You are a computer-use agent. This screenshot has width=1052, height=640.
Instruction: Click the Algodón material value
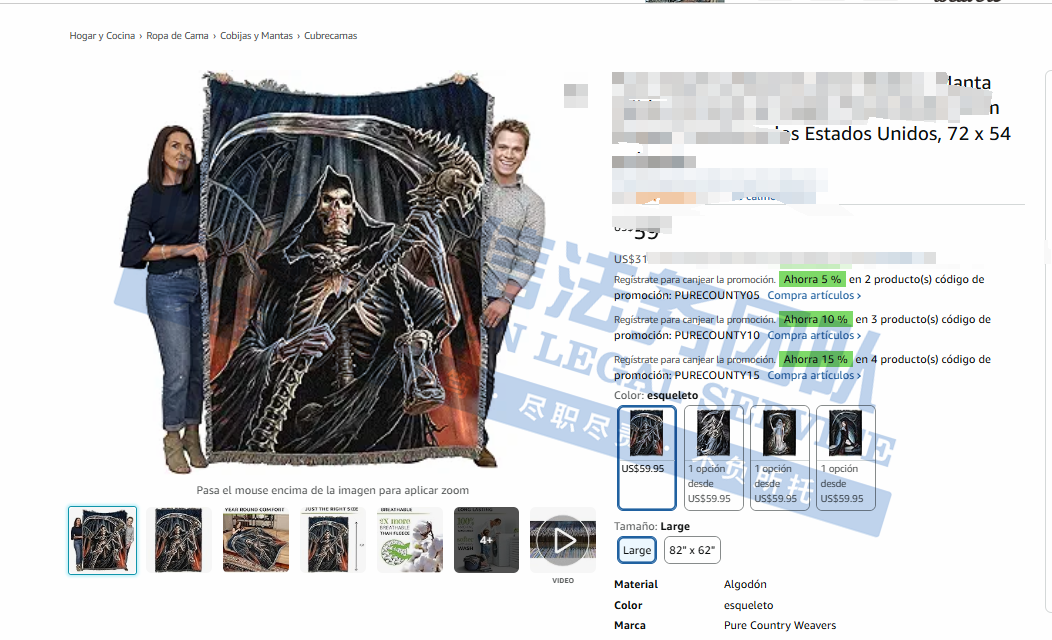point(745,584)
